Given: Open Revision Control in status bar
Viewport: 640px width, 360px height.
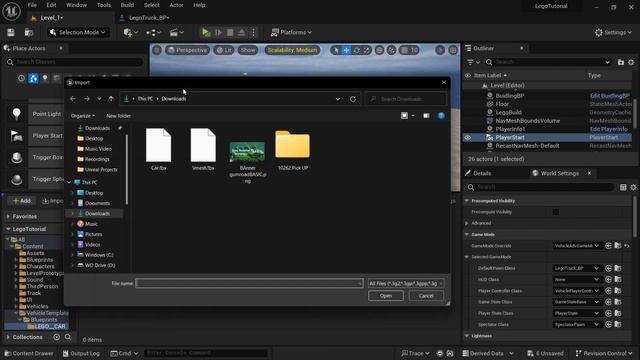Looking at the screenshot, I should pyautogui.click(x=603, y=353).
